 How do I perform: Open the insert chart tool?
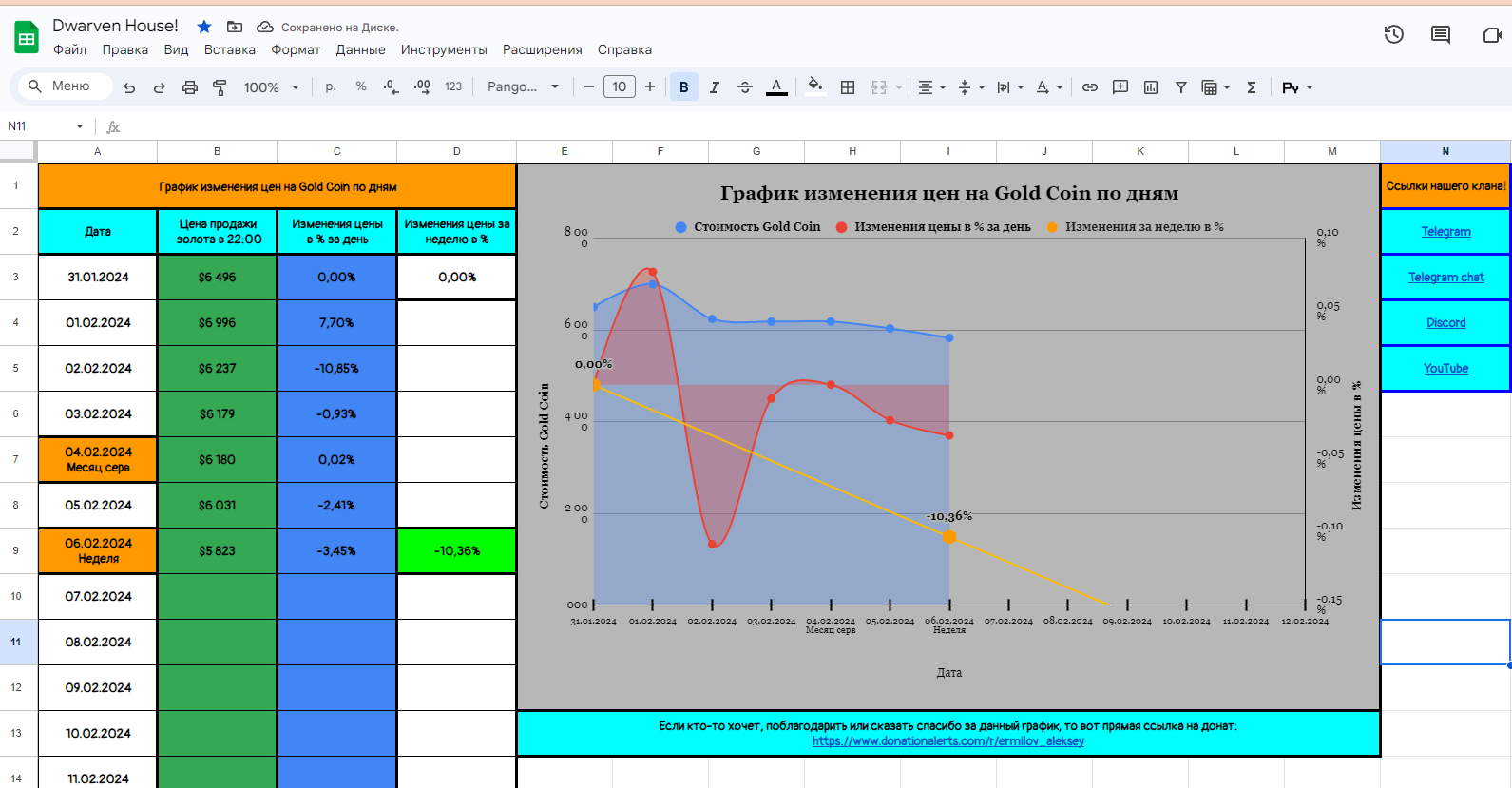[x=1151, y=87]
